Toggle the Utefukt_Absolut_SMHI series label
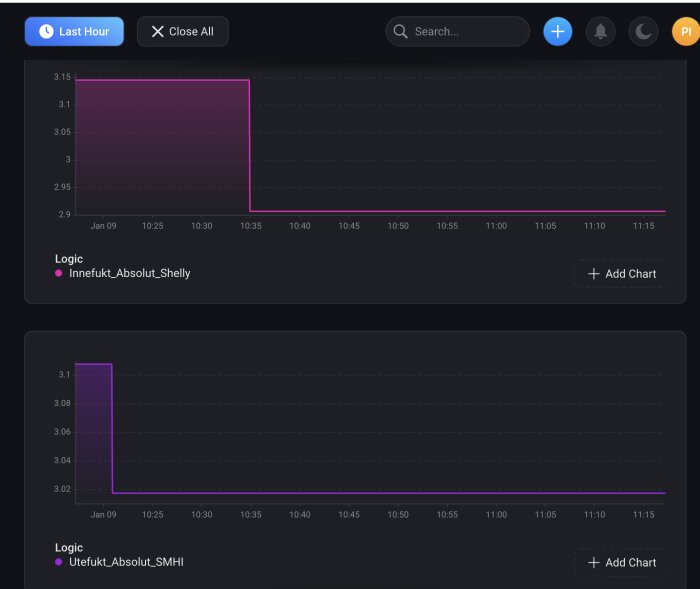 (x=126, y=562)
